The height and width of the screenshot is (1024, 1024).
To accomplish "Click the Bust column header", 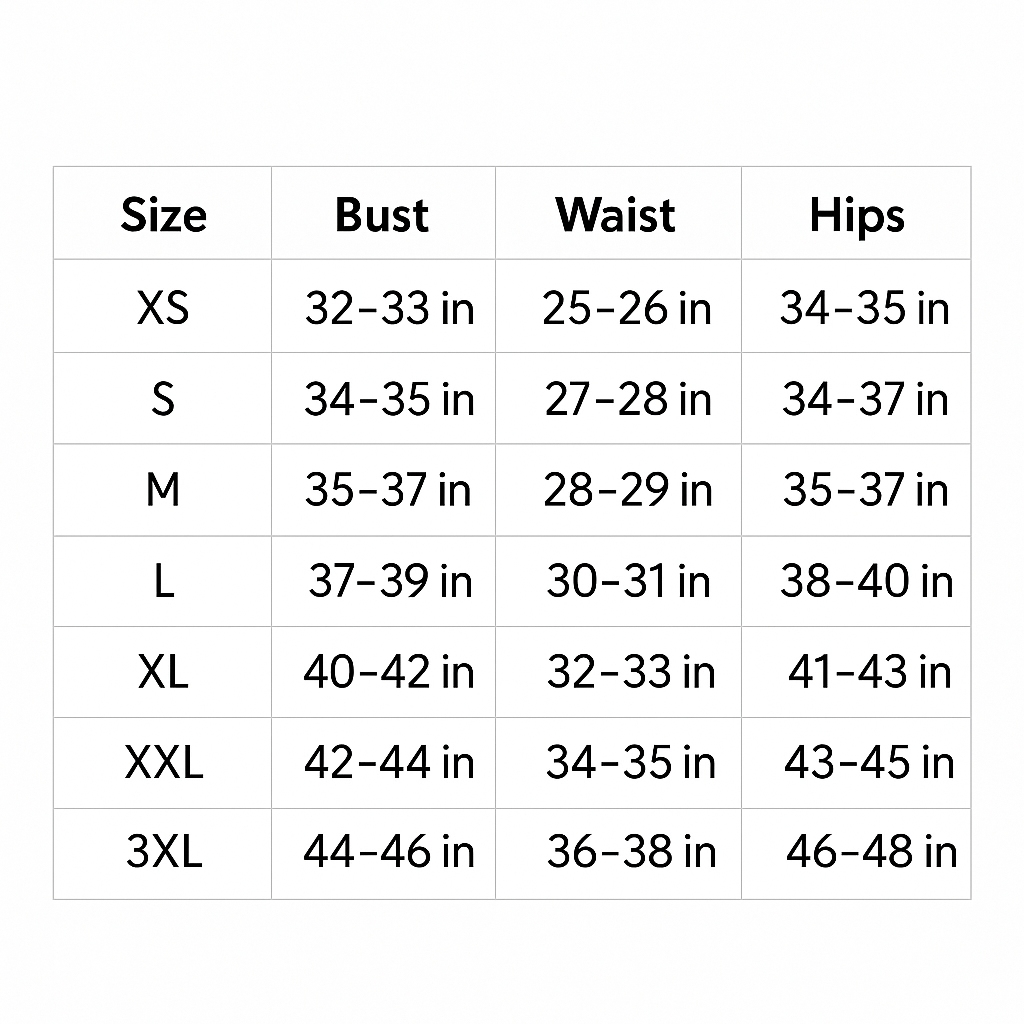I will click(x=382, y=215).
